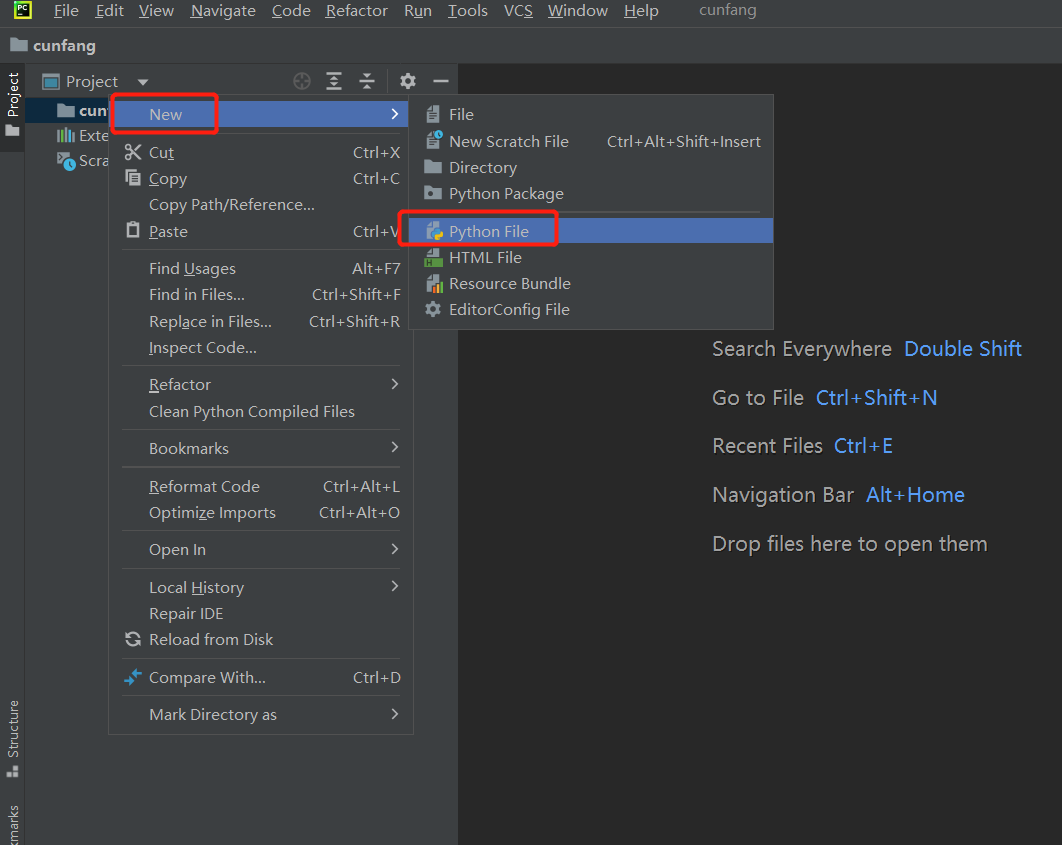The height and width of the screenshot is (845, 1062).
Task: Choose Replace in Files... entry
Action: pos(261,322)
